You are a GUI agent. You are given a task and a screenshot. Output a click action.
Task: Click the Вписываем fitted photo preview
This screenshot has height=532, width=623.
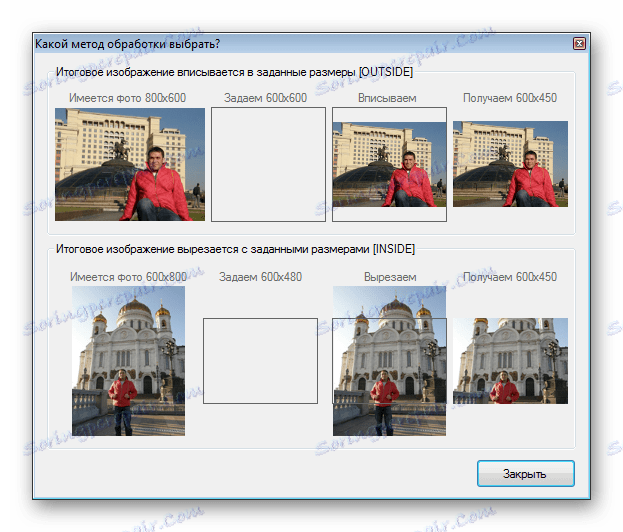pos(389,164)
